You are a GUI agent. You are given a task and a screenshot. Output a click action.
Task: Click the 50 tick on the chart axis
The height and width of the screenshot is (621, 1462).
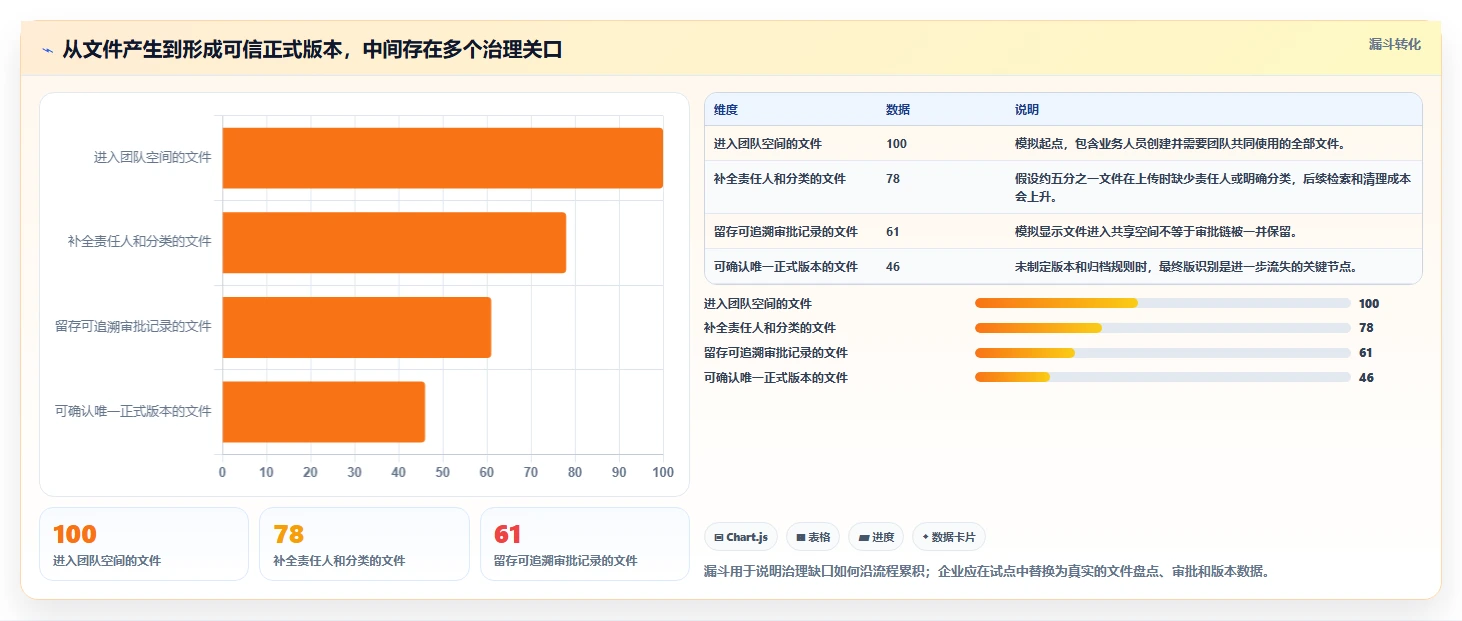pyautogui.click(x=443, y=472)
